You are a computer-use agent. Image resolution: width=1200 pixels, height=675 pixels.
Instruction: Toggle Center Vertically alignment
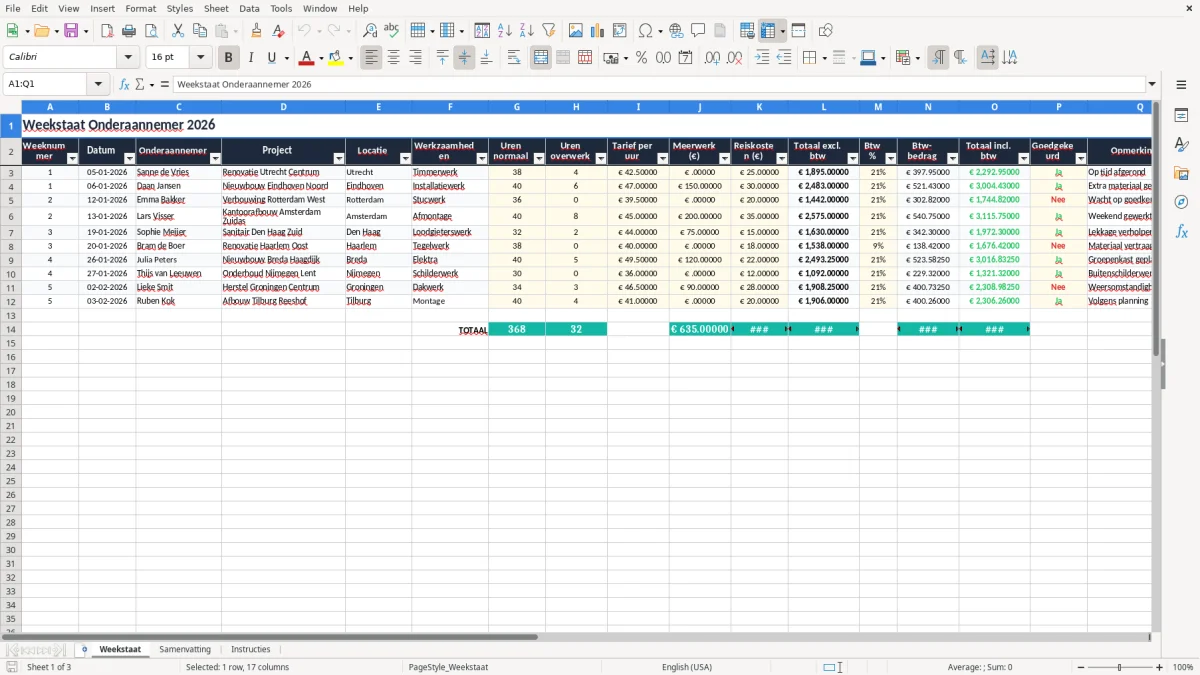pos(464,58)
